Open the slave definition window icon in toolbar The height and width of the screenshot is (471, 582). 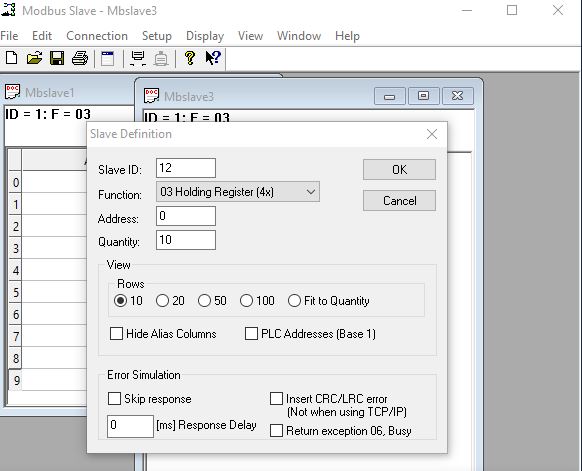tap(108, 58)
